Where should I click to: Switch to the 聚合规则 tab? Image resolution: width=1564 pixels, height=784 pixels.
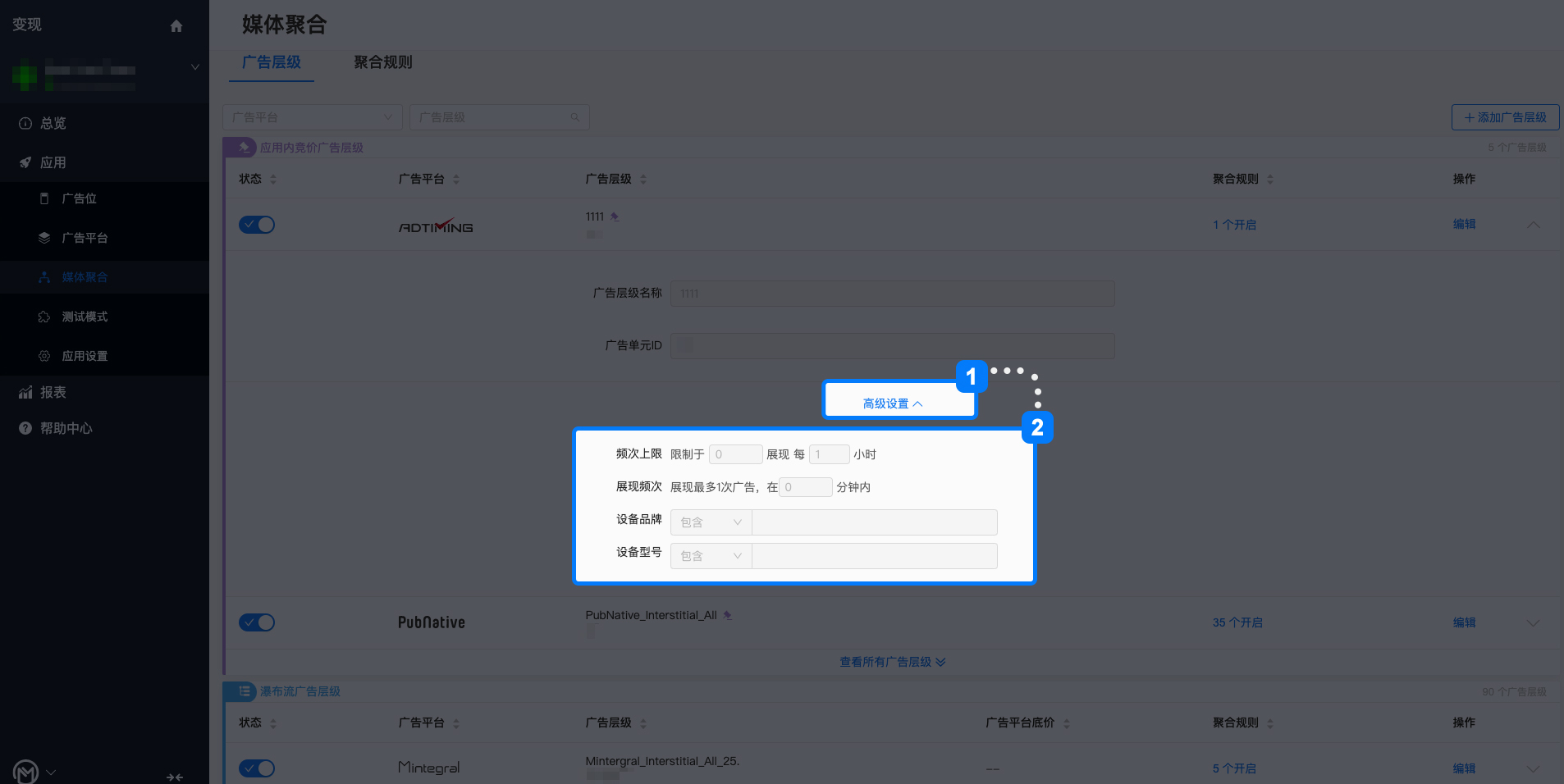coord(383,62)
